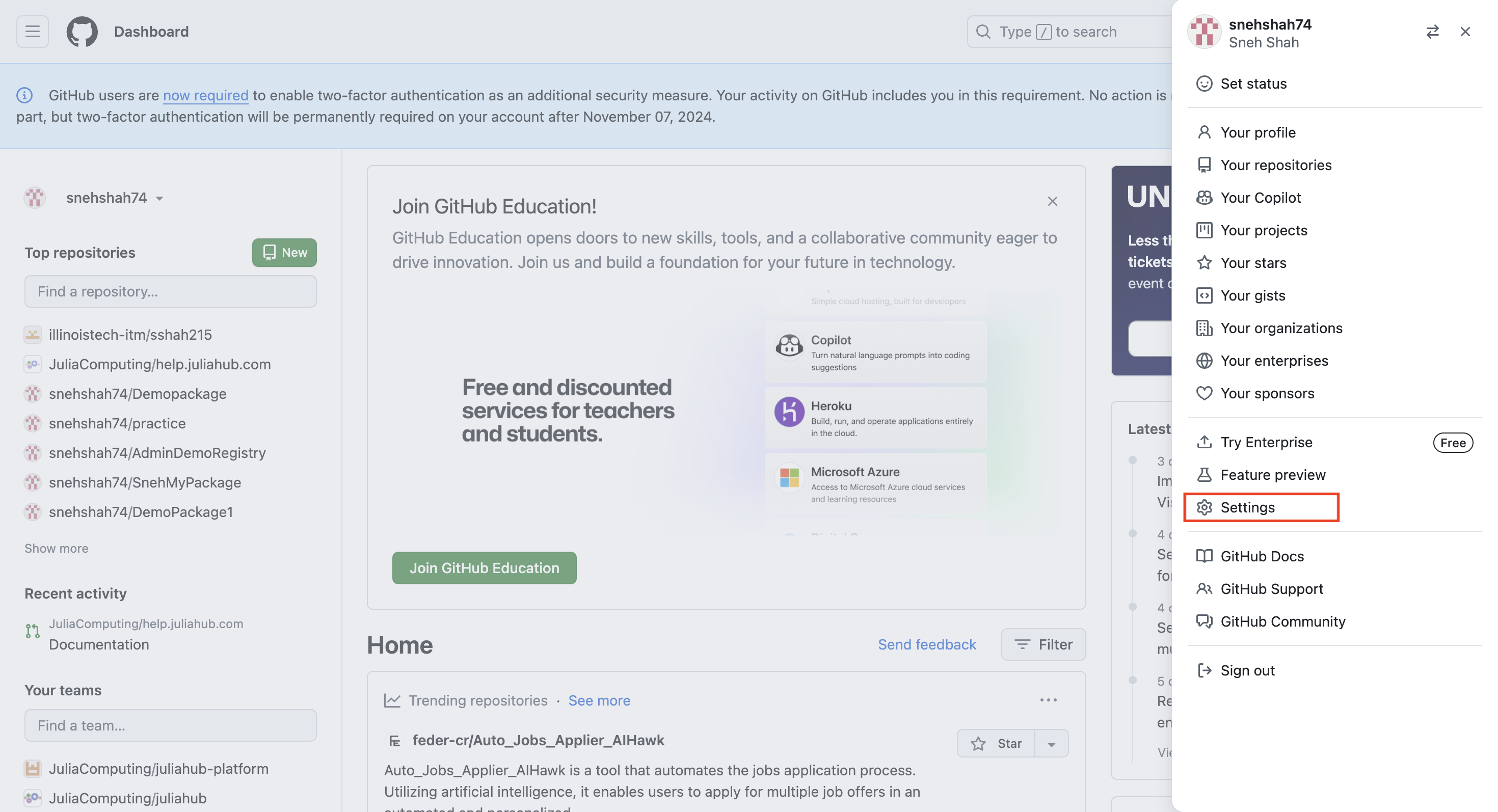The image size is (1498, 812).
Task: Click the Your Copilot icon
Action: click(x=1205, y=197)
